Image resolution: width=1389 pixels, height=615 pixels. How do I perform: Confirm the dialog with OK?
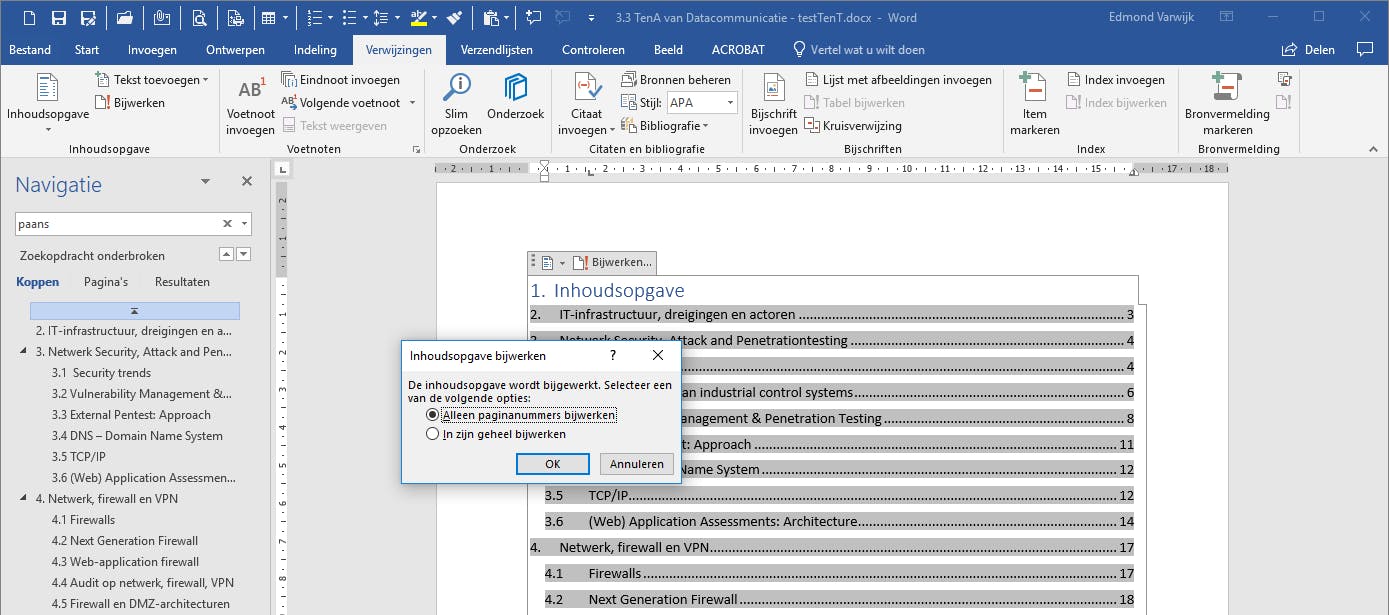click(x=552, y=464)
